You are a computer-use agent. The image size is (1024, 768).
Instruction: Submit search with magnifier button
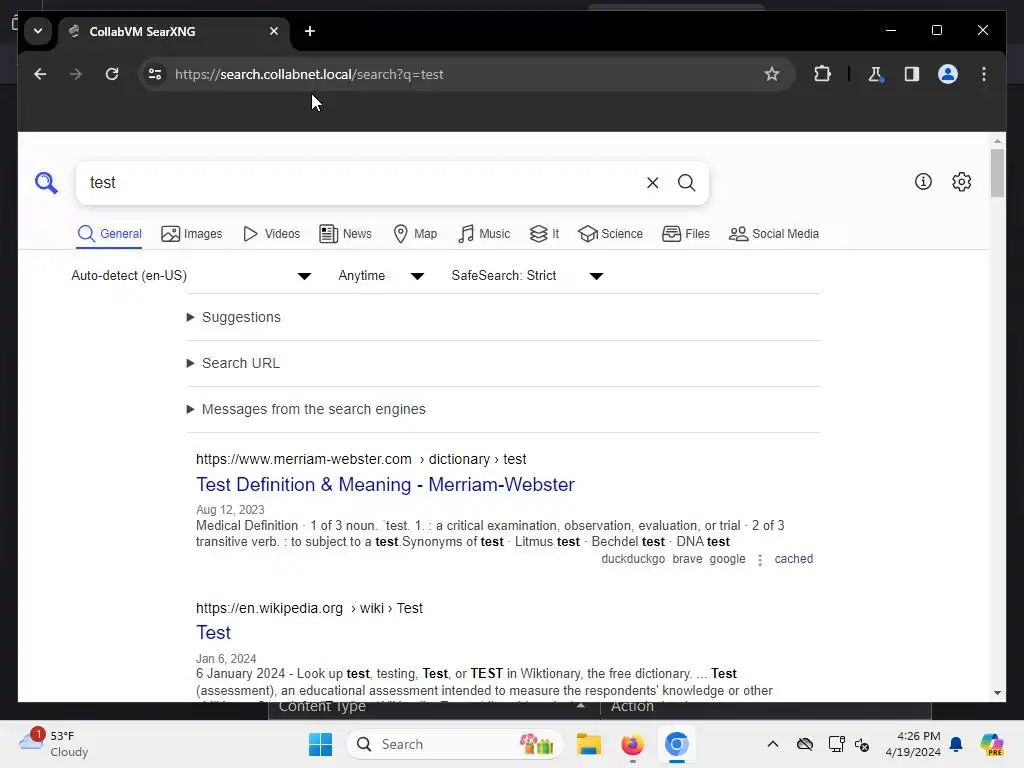(x=686, y=183)
